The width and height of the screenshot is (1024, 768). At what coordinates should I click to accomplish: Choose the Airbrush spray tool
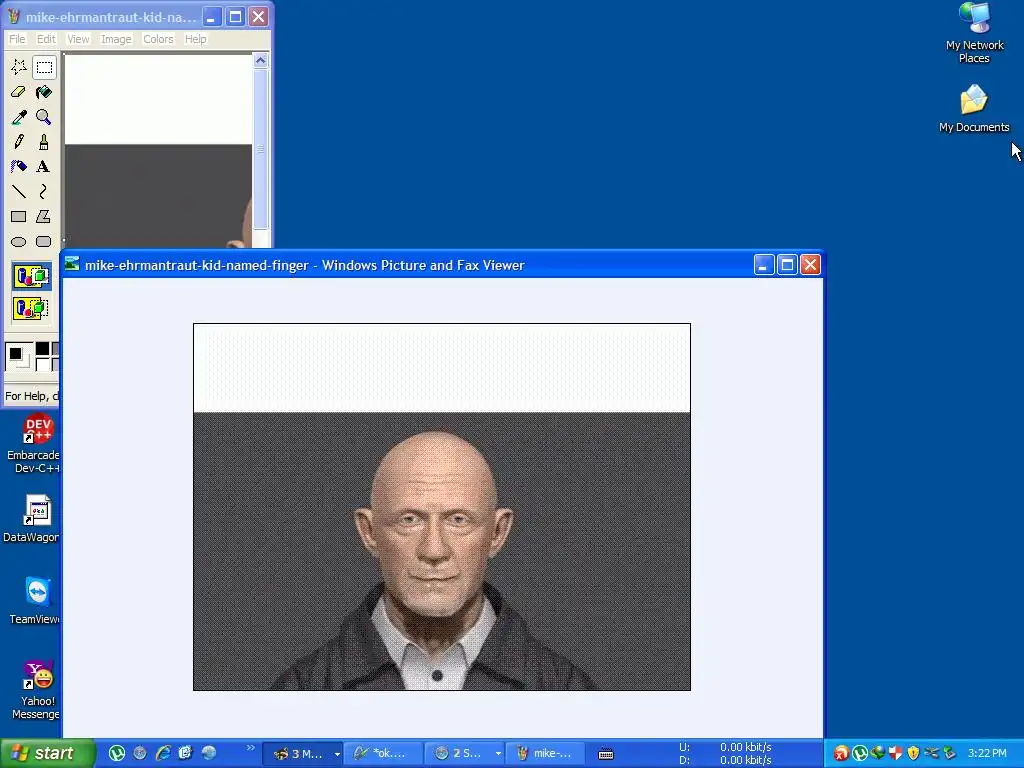coord(19,167)
